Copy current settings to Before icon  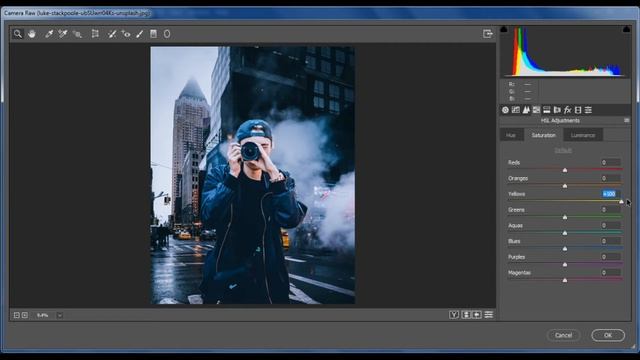tap(477, 315)
